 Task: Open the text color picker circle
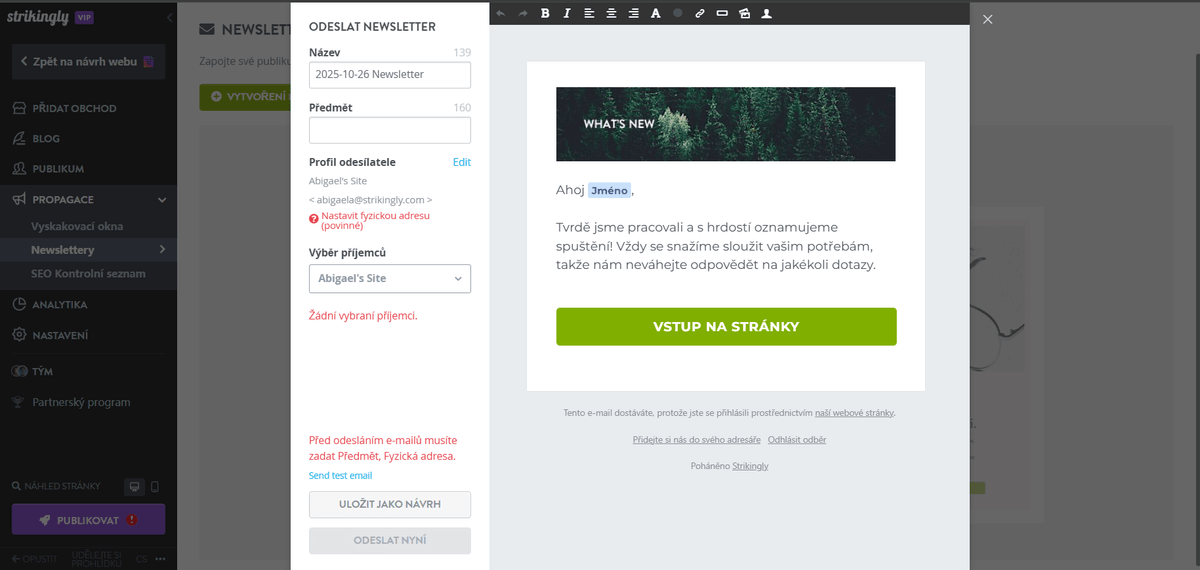point(677,13)
